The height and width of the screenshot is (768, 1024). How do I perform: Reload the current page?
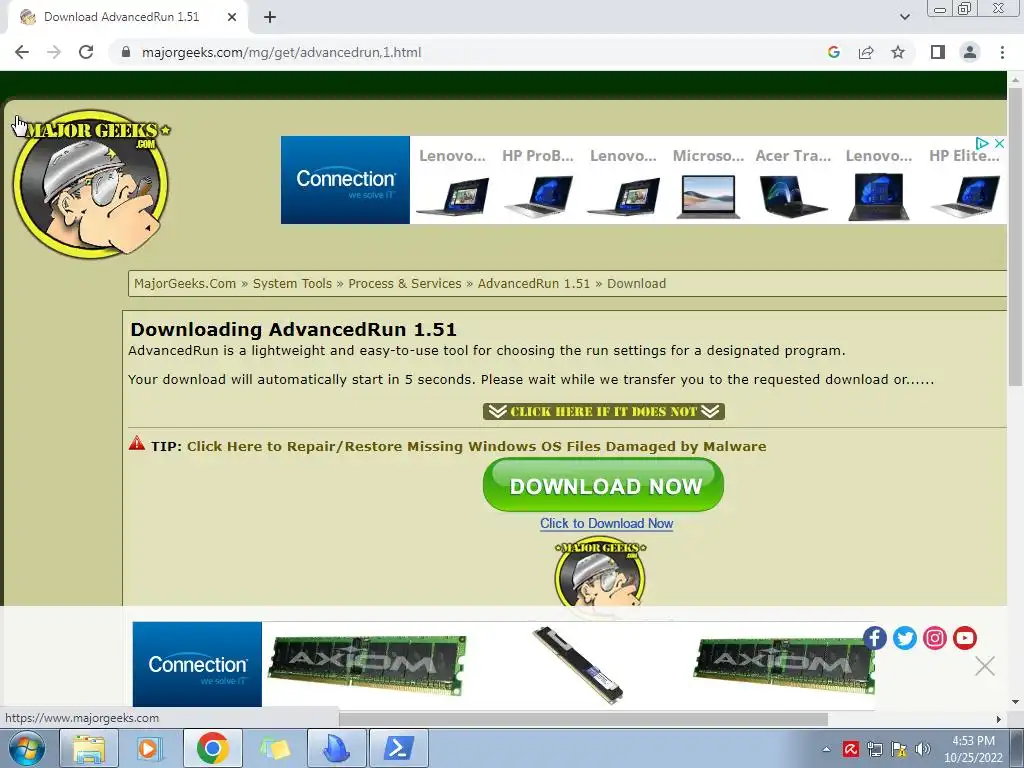pyautogui.click(x=86, y=52)
